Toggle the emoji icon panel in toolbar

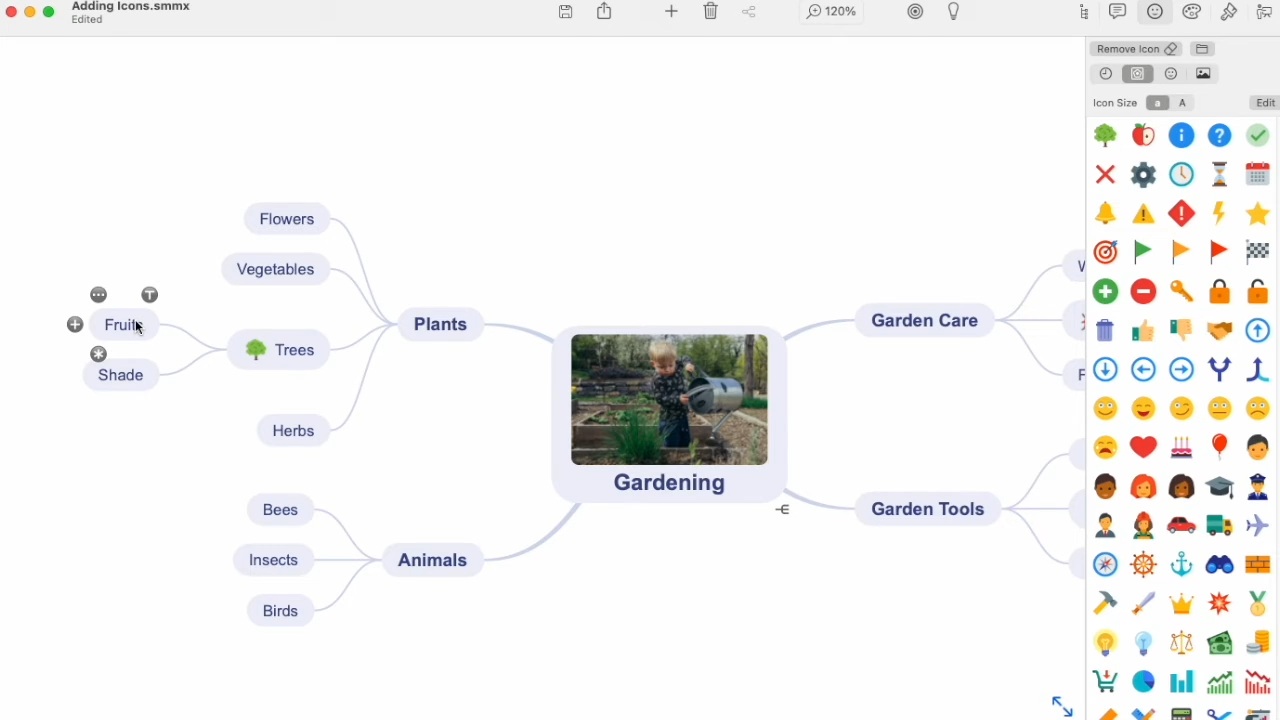tap(1155, 12)
